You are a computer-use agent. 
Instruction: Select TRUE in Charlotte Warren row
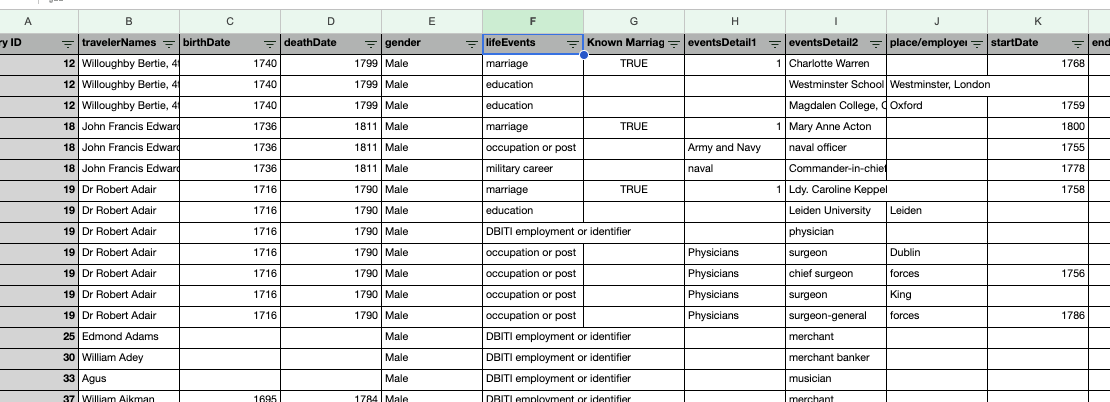click(634, 64)
